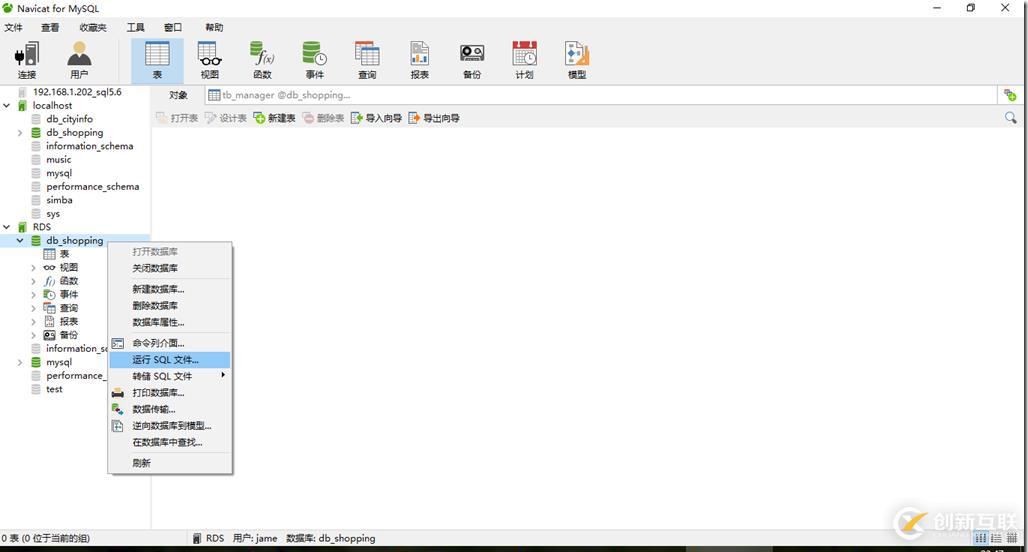Open the 工具 (Tools) menu
1028x552 pixels.
(136, 28)
